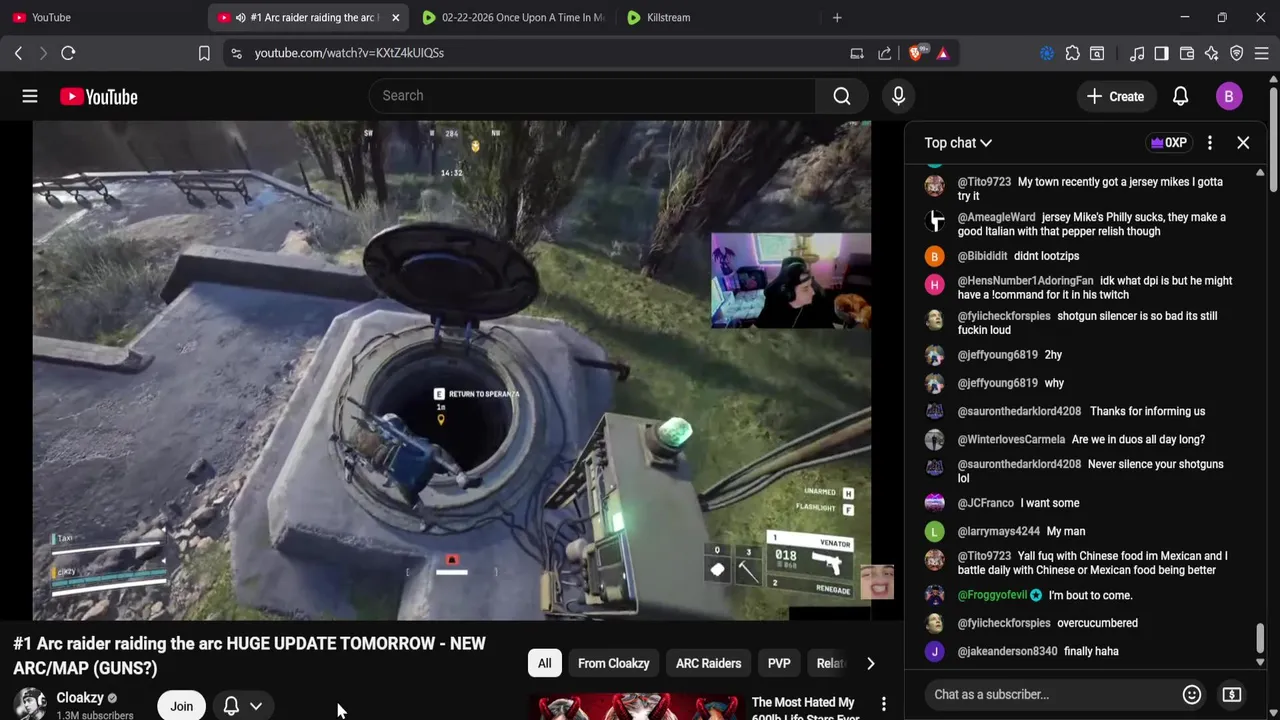Screen dimensions: 1280x720
Task: Show more filter chips with right arrow
Action: pyautogui.click(x=870, y=663)
